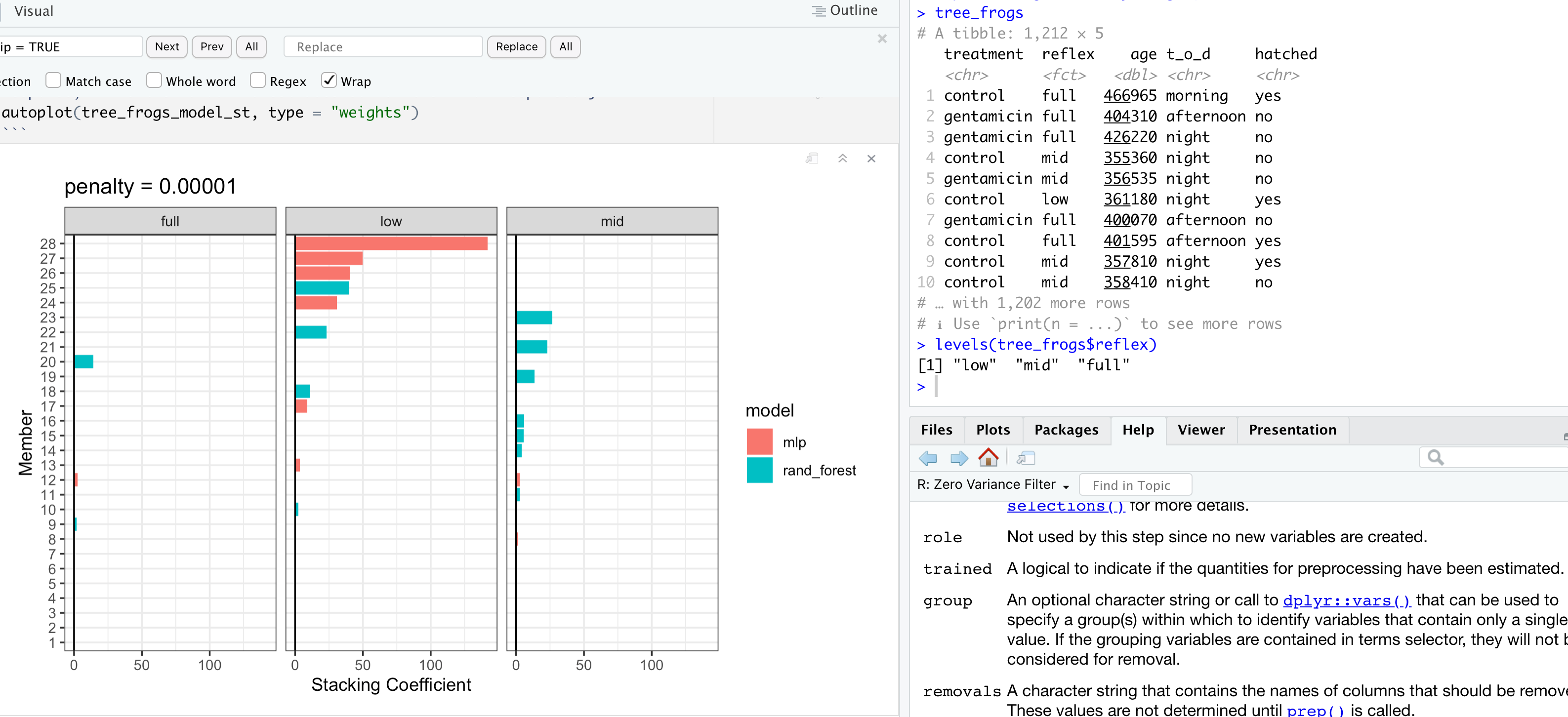Click the levels(tree_frogs$reflex) console command
Screen dimensions: 1568x717
coord(1045,345)
